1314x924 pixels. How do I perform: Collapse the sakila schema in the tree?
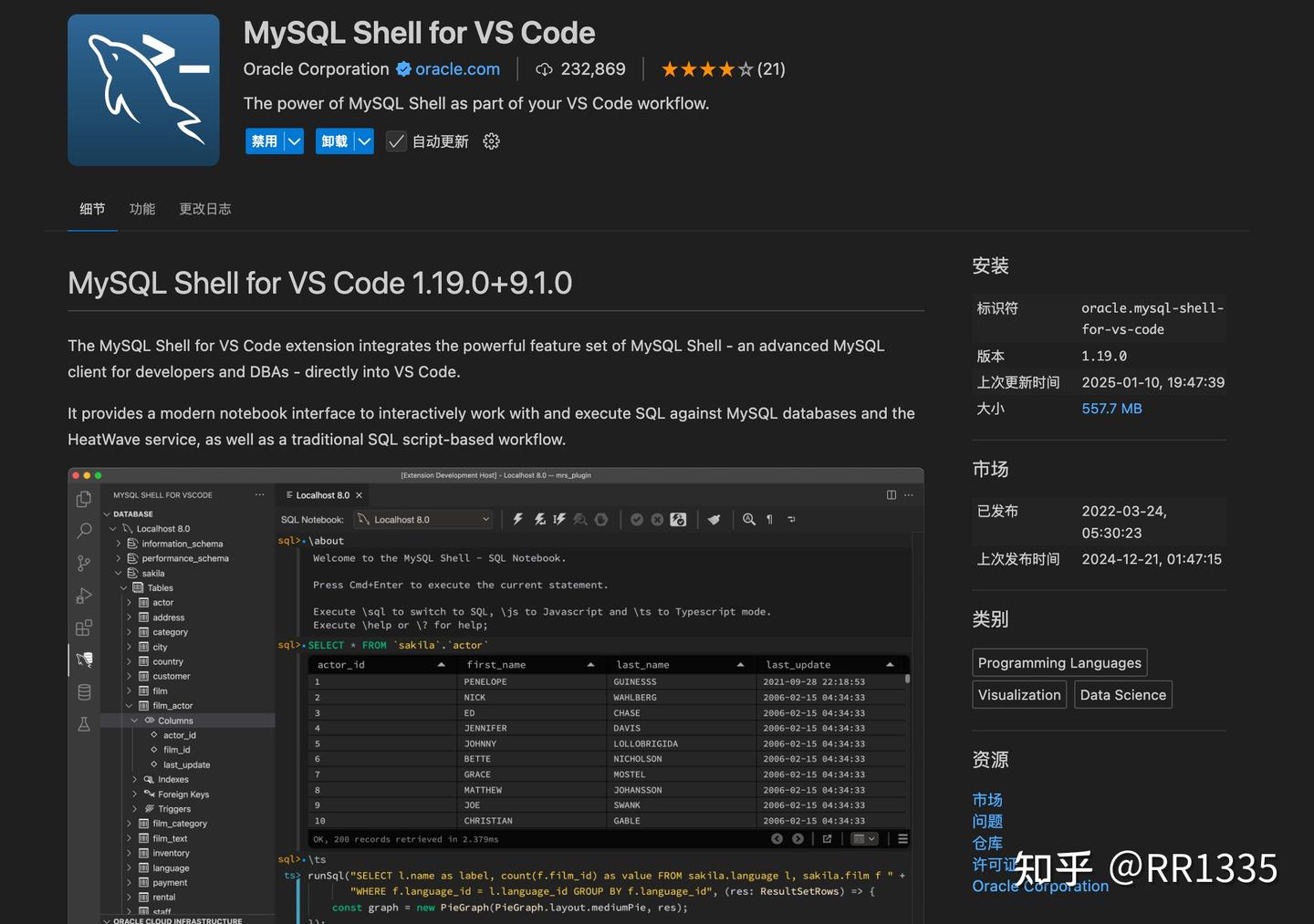[118, 573]
